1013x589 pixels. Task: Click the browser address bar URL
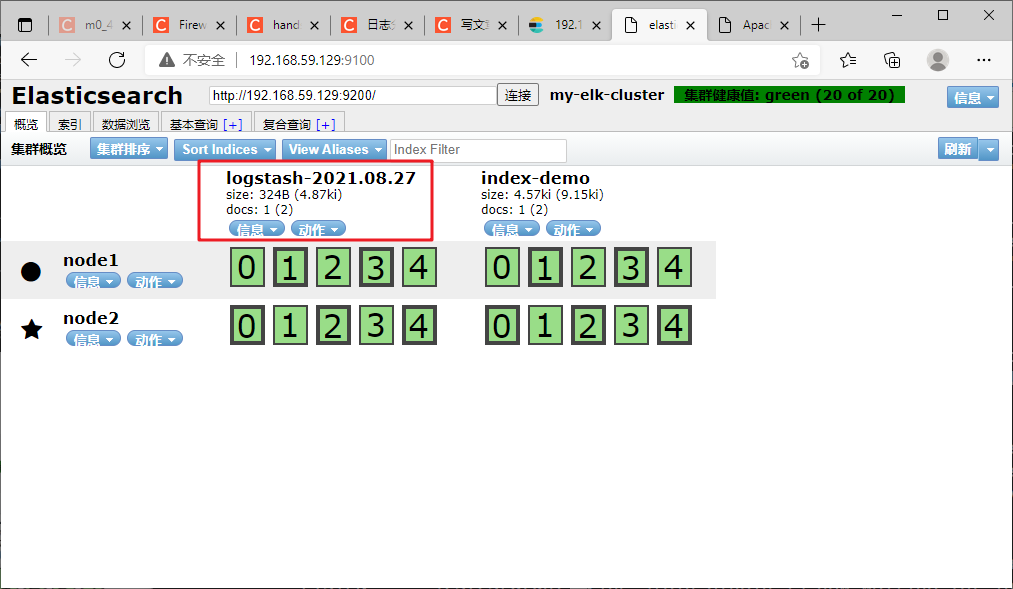click(x=312, y=60)
